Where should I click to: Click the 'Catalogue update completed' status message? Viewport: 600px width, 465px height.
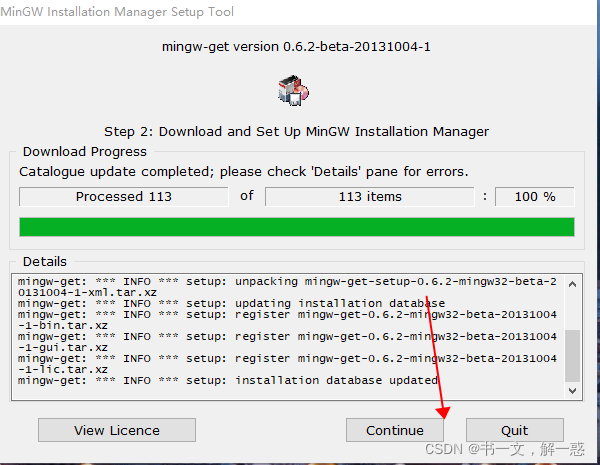[x=243, y=172]
